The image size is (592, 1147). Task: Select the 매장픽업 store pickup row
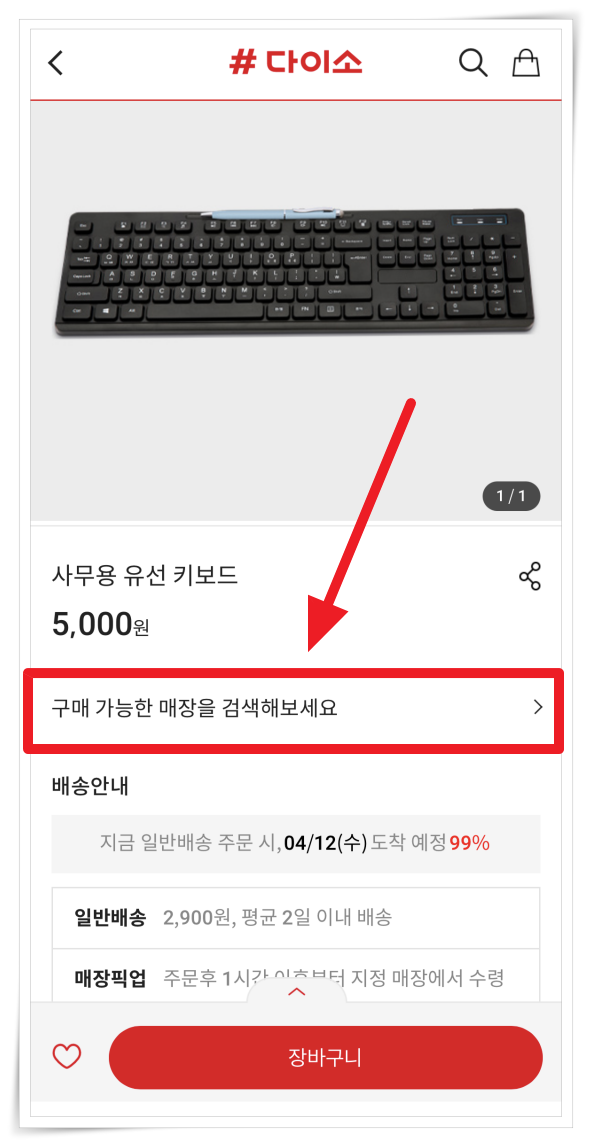coord(296,976)
